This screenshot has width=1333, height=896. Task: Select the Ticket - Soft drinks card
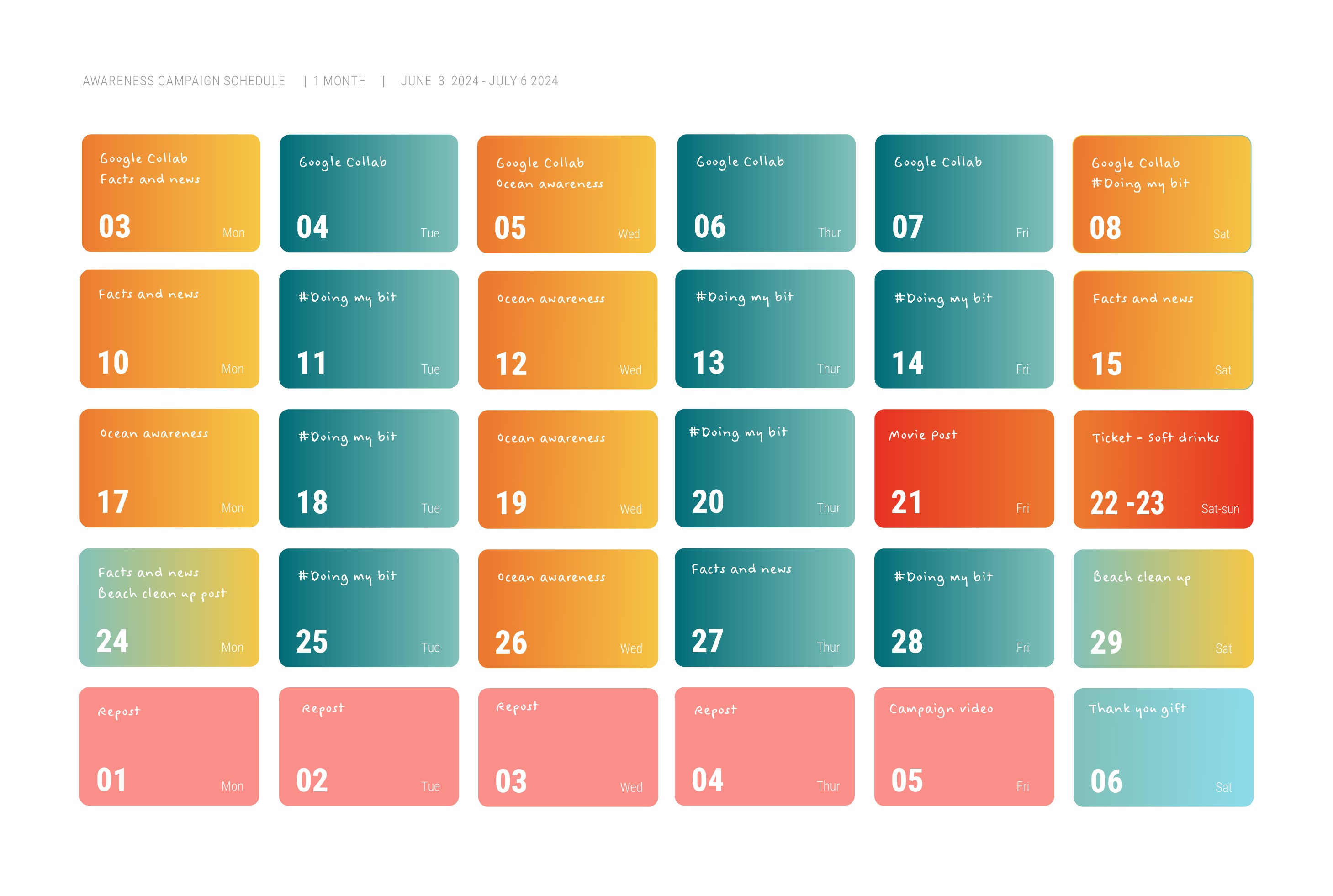(x=1163, y=469)
